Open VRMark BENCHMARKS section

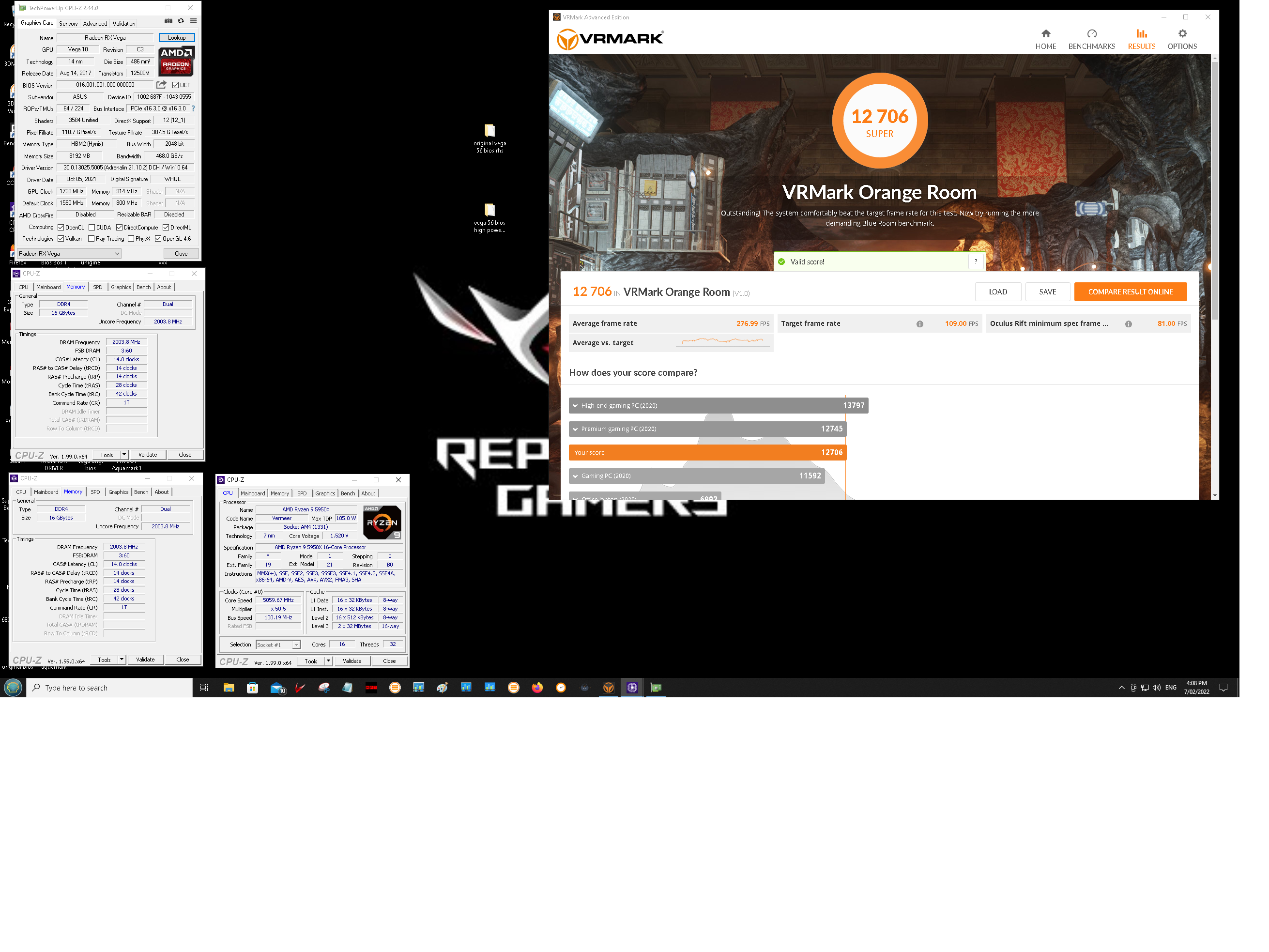pyautogui.click(x=1091, y=39)
